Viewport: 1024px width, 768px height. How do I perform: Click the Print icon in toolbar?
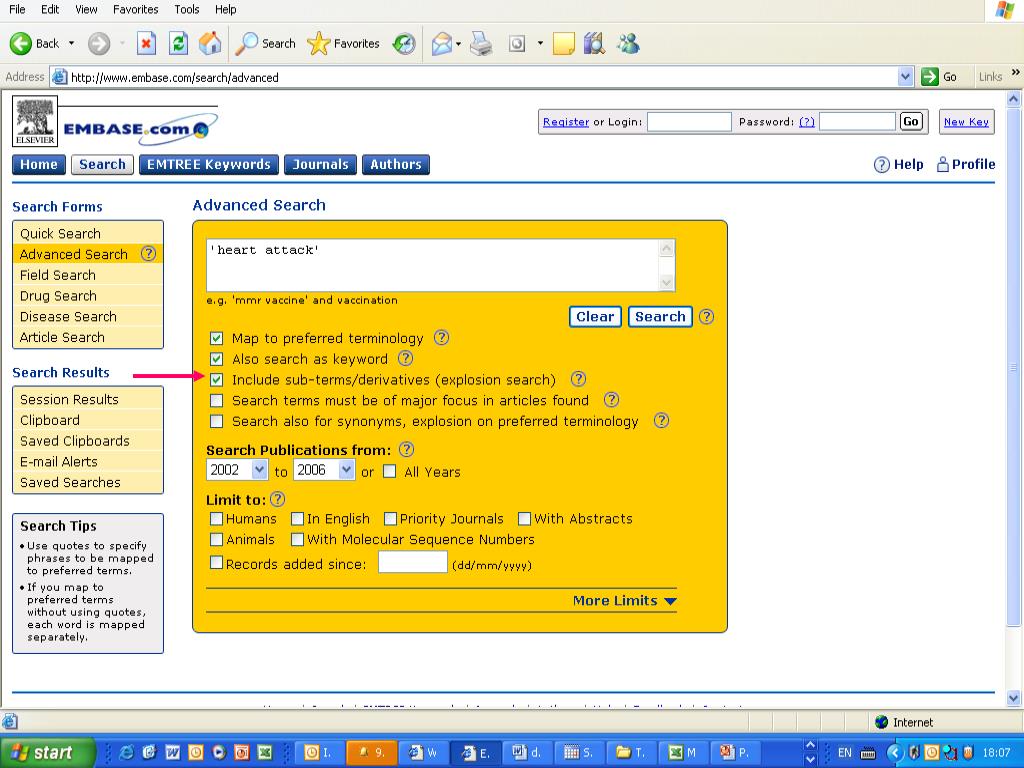(x=481, y=44)
